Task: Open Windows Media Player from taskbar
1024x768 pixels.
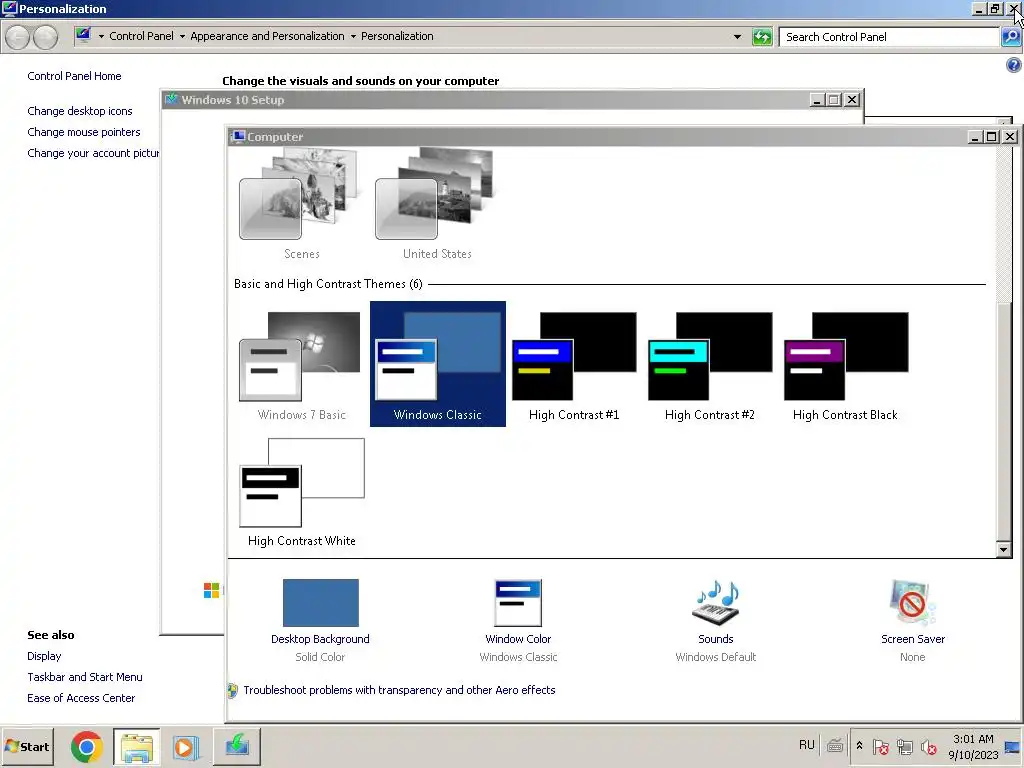Action: click(x=185, y=747)
